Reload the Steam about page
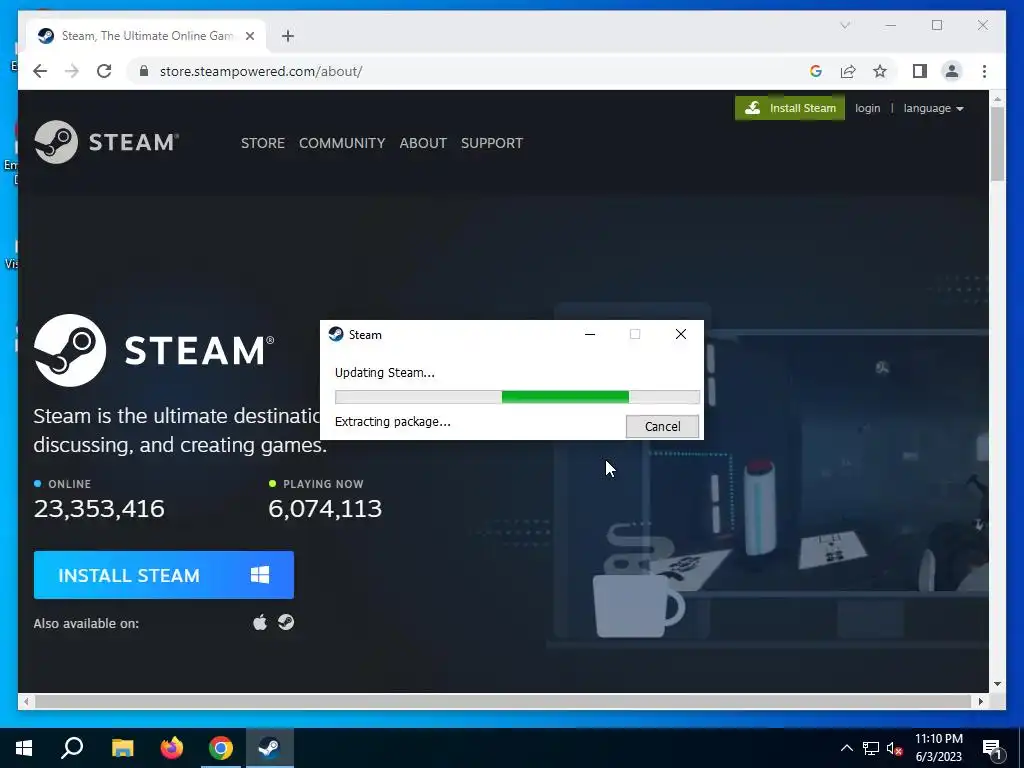This screenshot has width=1024, height=768. (x=104, y=71)
